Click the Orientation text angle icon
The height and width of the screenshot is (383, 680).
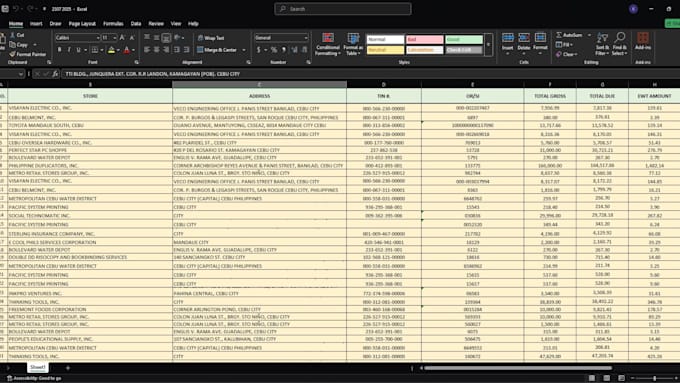point(177,38)
